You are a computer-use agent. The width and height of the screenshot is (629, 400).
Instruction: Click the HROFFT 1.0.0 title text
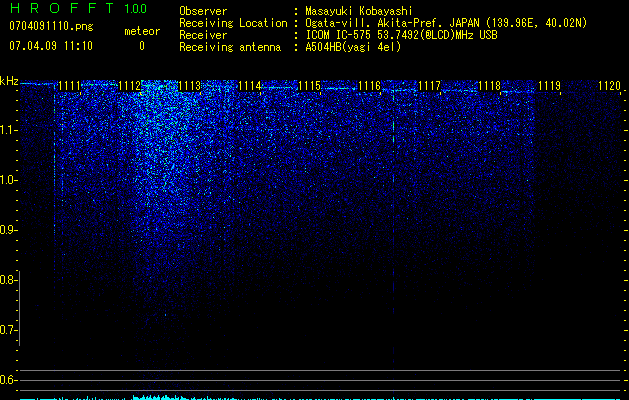point(78,8)
